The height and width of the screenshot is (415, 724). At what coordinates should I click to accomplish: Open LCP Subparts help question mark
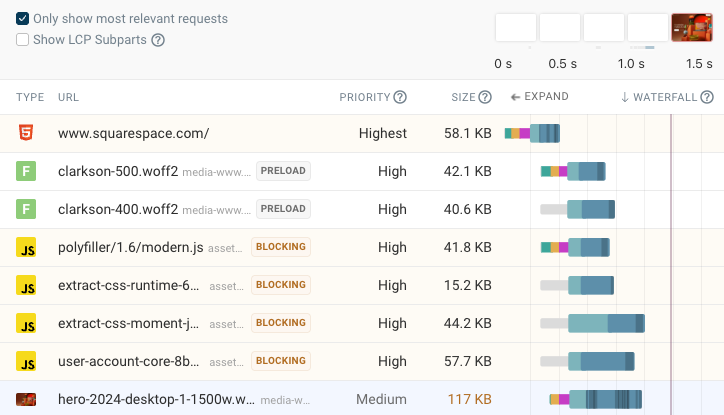[158, 40]
